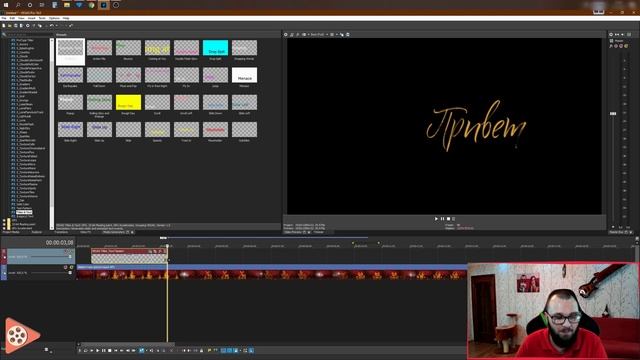Toggle Automatic Crossfades in timeline toolbar
Screen dimensions: 640x360
point(229,350)
